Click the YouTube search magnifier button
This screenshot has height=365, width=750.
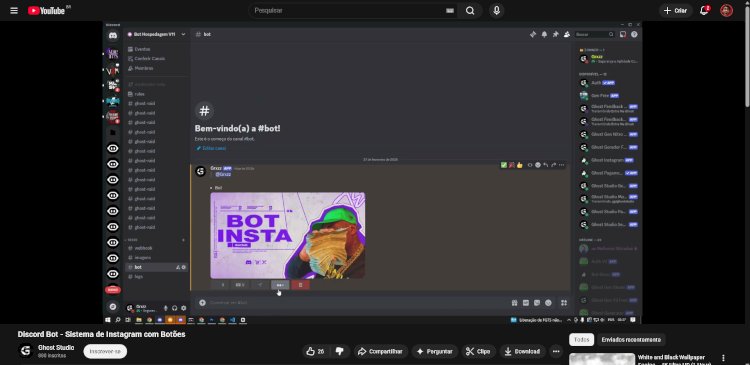[x=470, y=11]
